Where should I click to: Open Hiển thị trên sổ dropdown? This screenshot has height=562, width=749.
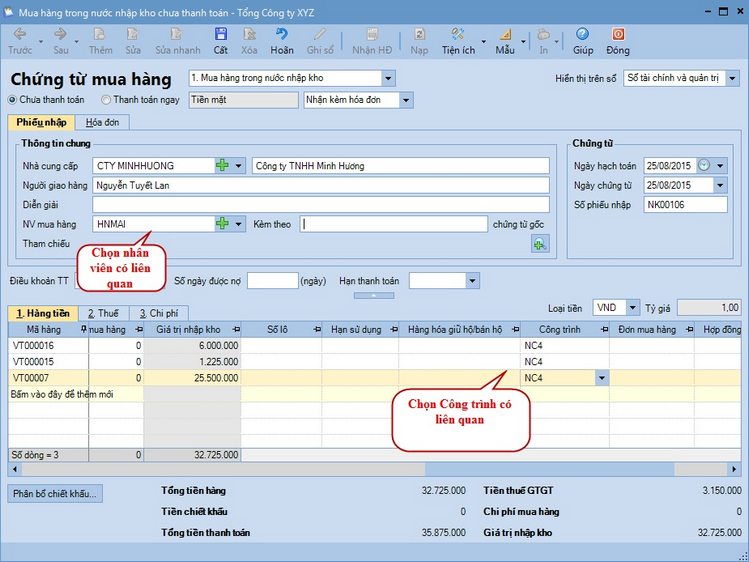[x=732, y=78]
